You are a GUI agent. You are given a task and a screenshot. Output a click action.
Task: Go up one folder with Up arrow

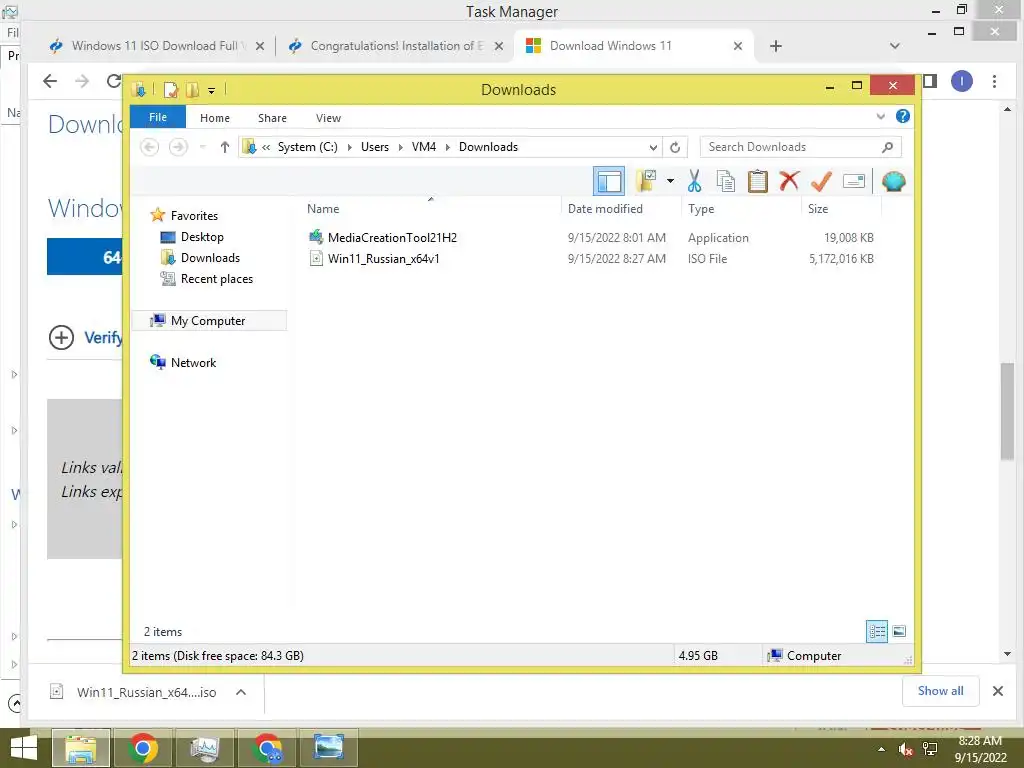225,147
